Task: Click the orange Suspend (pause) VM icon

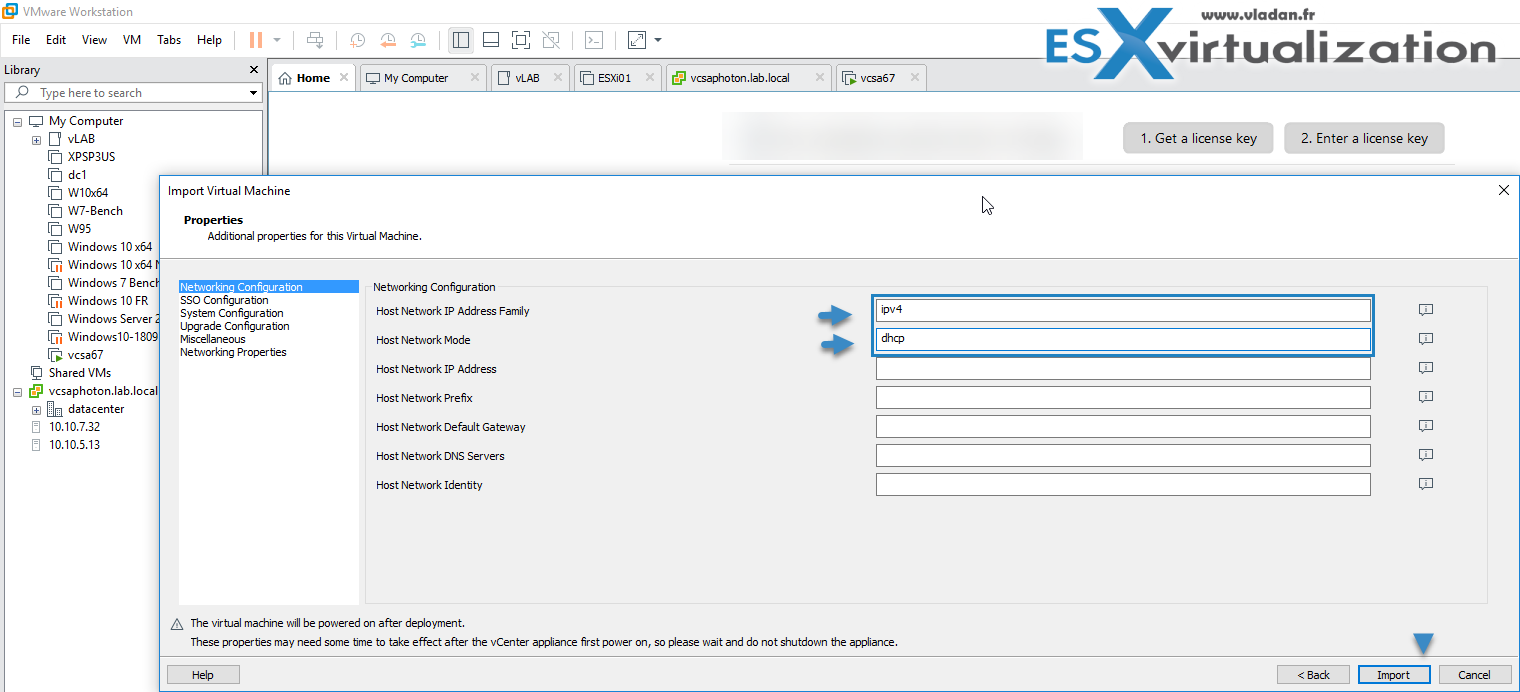Action: pyautogui.click(x=256, y=40)
